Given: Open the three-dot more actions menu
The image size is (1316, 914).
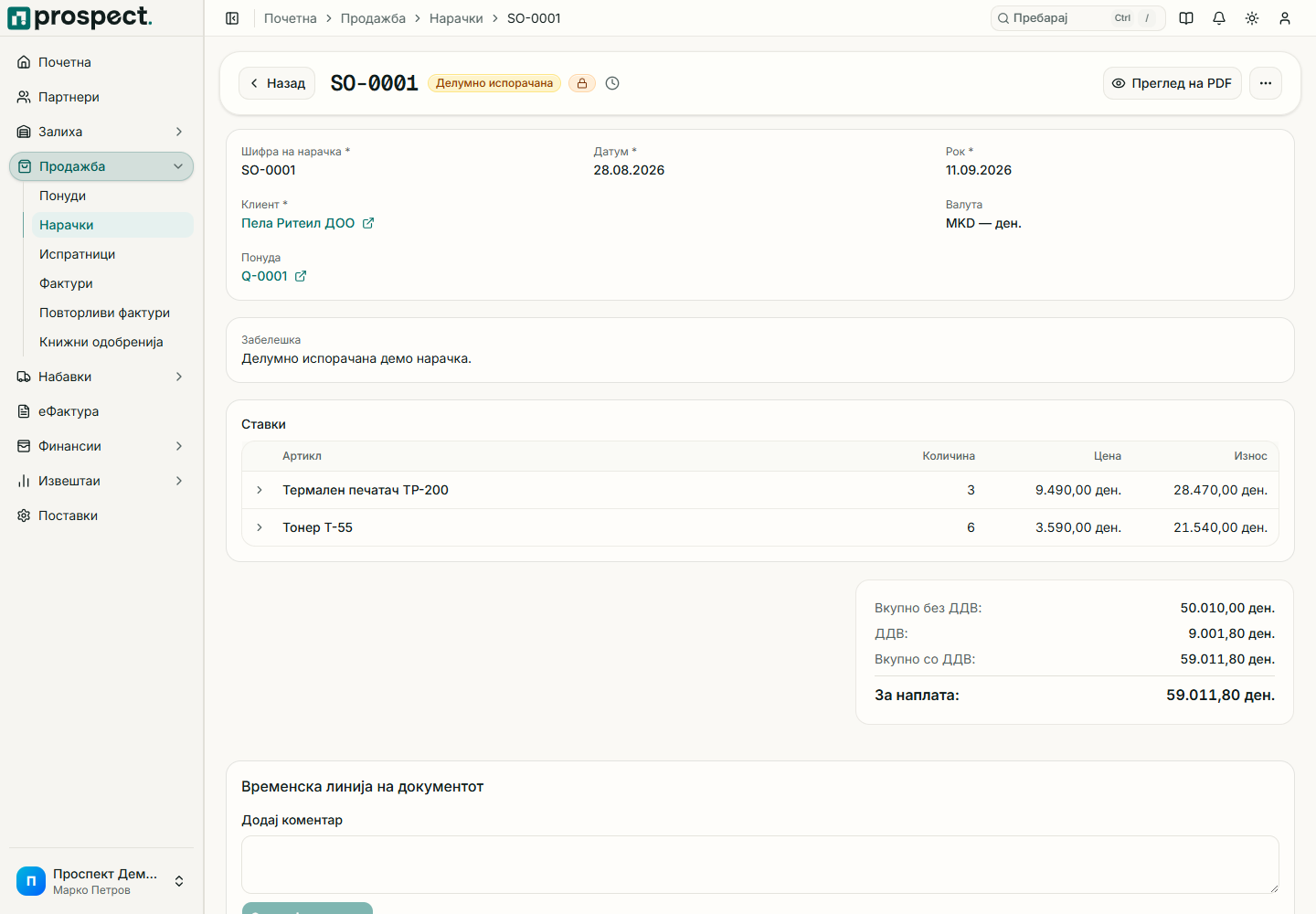Looking at the screenshot, I should pos(1266,83).
